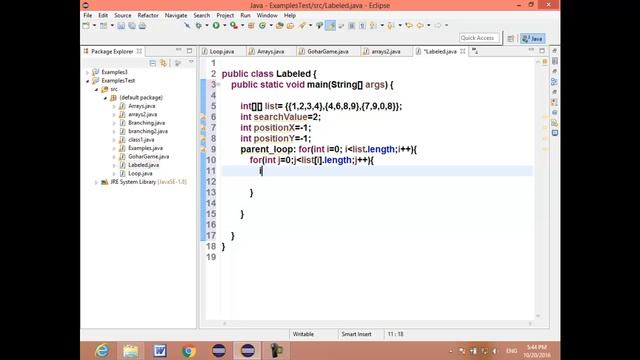Open the New Java Class dropdown arrow
Image resolution: width=640 pixels, height=360 pixels.
pos(271,26)
